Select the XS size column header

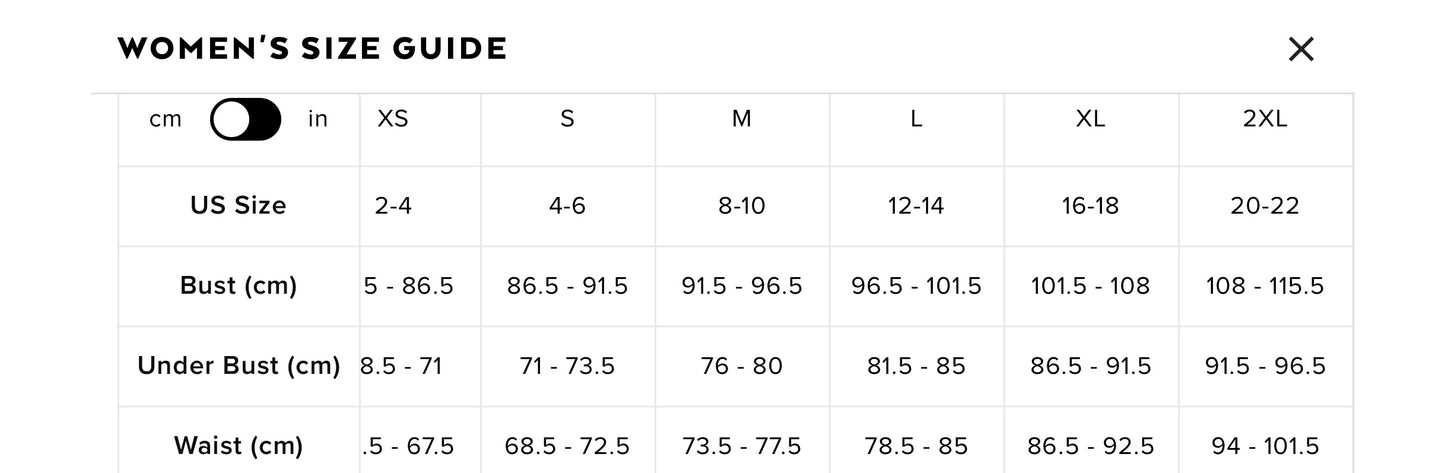click(x=393, y=119)
